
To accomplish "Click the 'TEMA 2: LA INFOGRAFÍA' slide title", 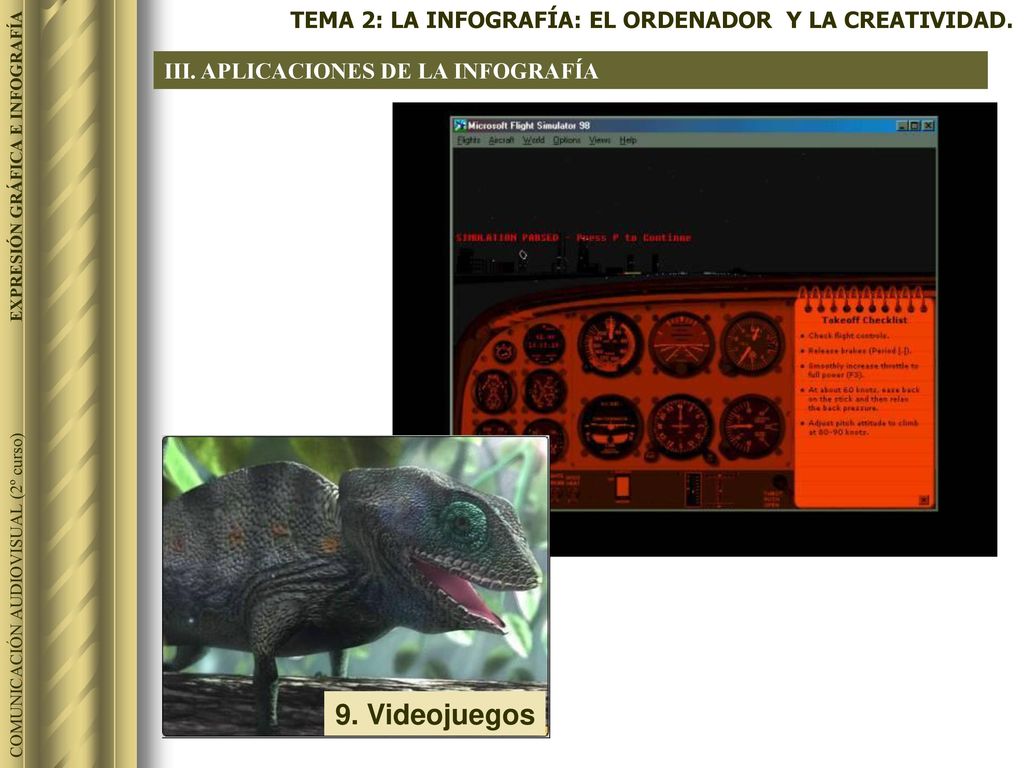I will pyautogui.click(x=651, y=20).
